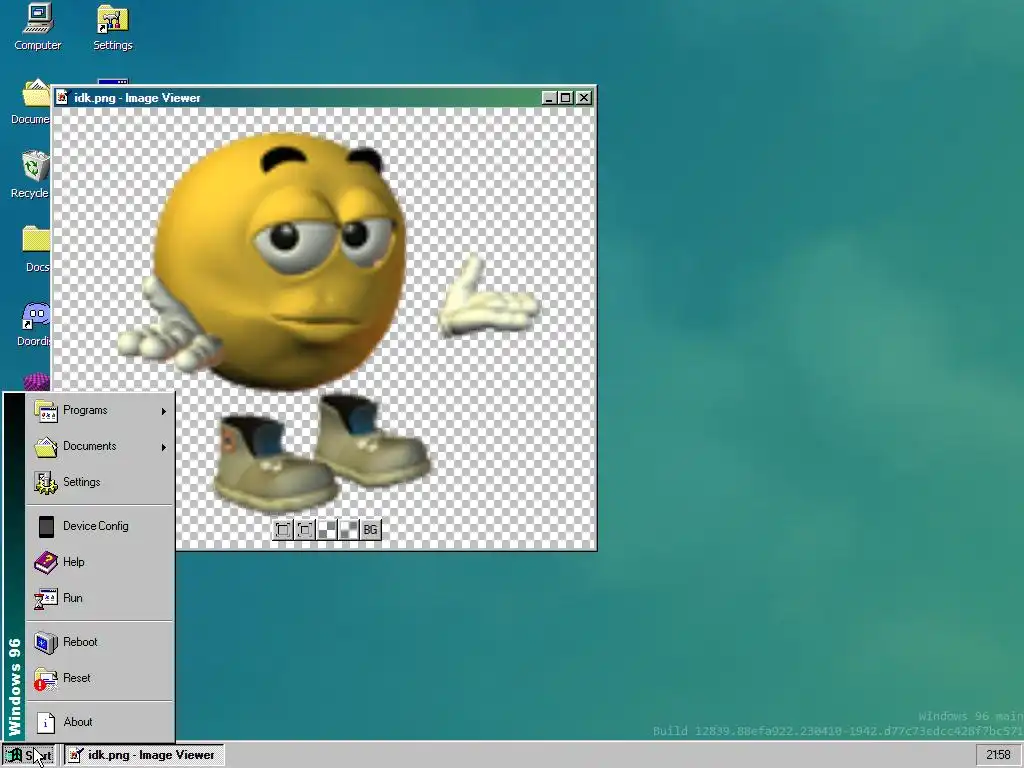Open the Settings desktop shortcut
This screenshot has width=1024, height=768.
click(112, 27)
